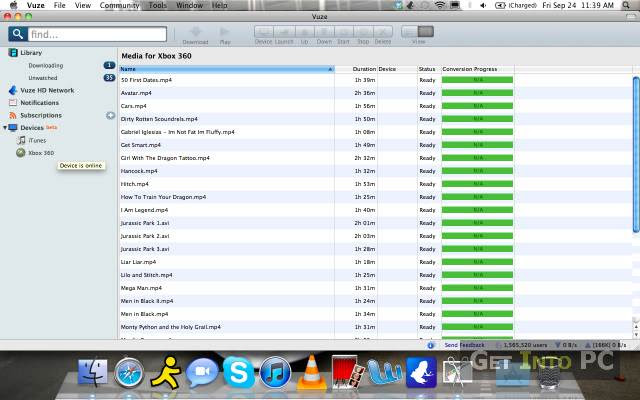640x400 pixels.
Task: Click the add subscription plus icon
Action: tap(110, 116)
